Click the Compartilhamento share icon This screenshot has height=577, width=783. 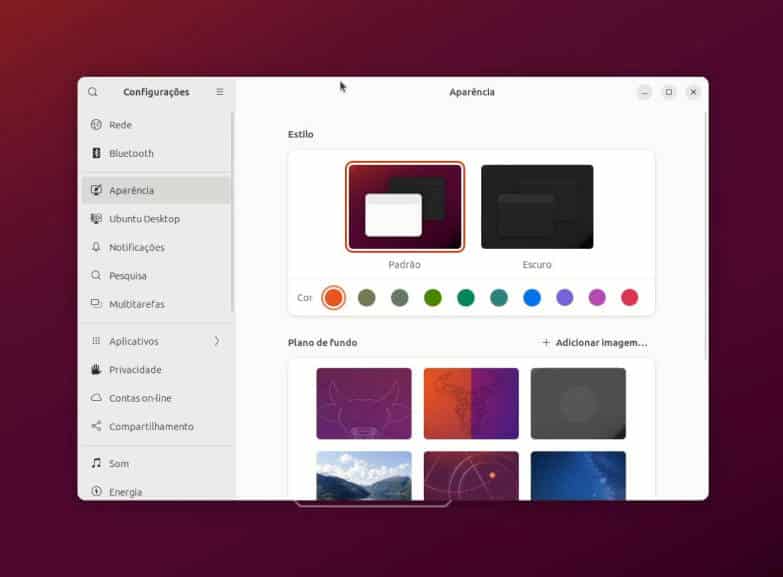pyautogui.click(x=96, y=426)
